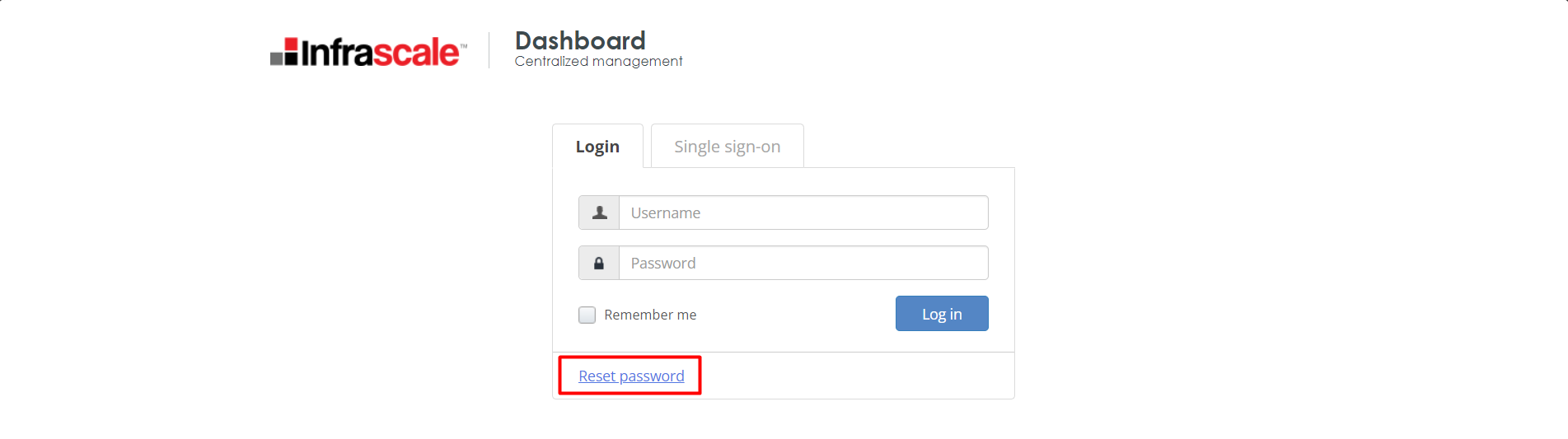Click the red square in the Infrascale logo
Viewport: 1568px width, 439px height.
[x=291, y=44]
